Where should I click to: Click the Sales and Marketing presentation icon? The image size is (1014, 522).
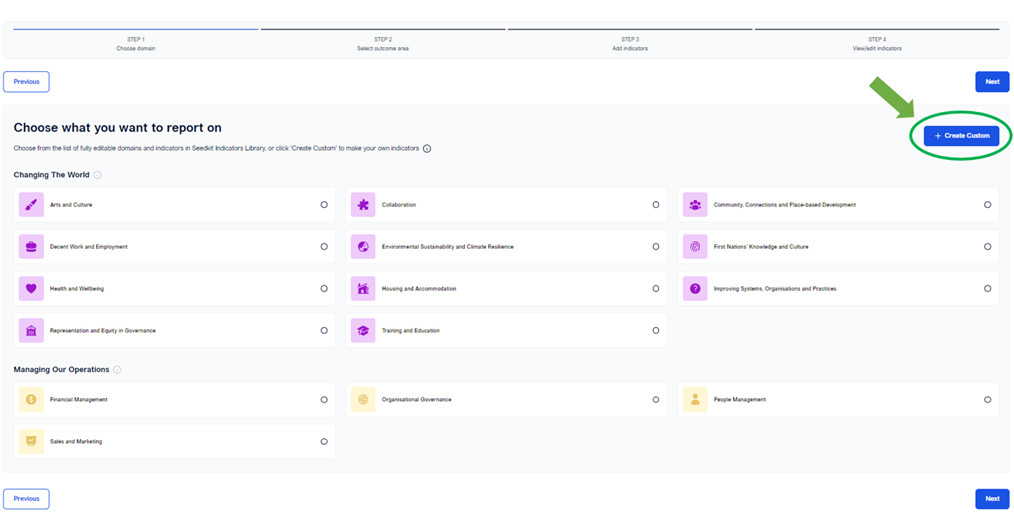tap(31, 442)
